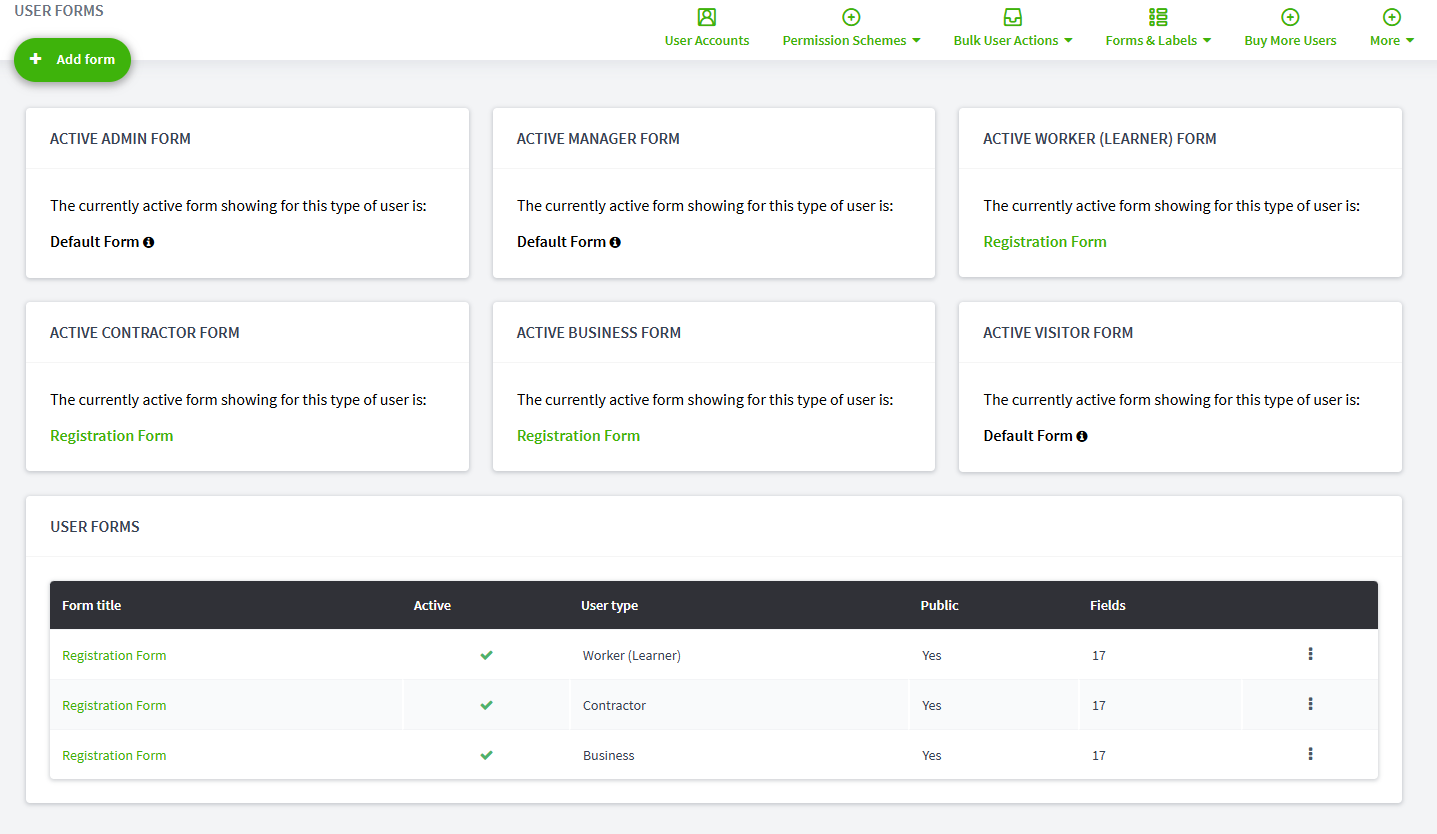Open three-dot menu for Contractor row
Image resolution: width=1437 pixels, height=834 pixels.
pos(1310,704)
